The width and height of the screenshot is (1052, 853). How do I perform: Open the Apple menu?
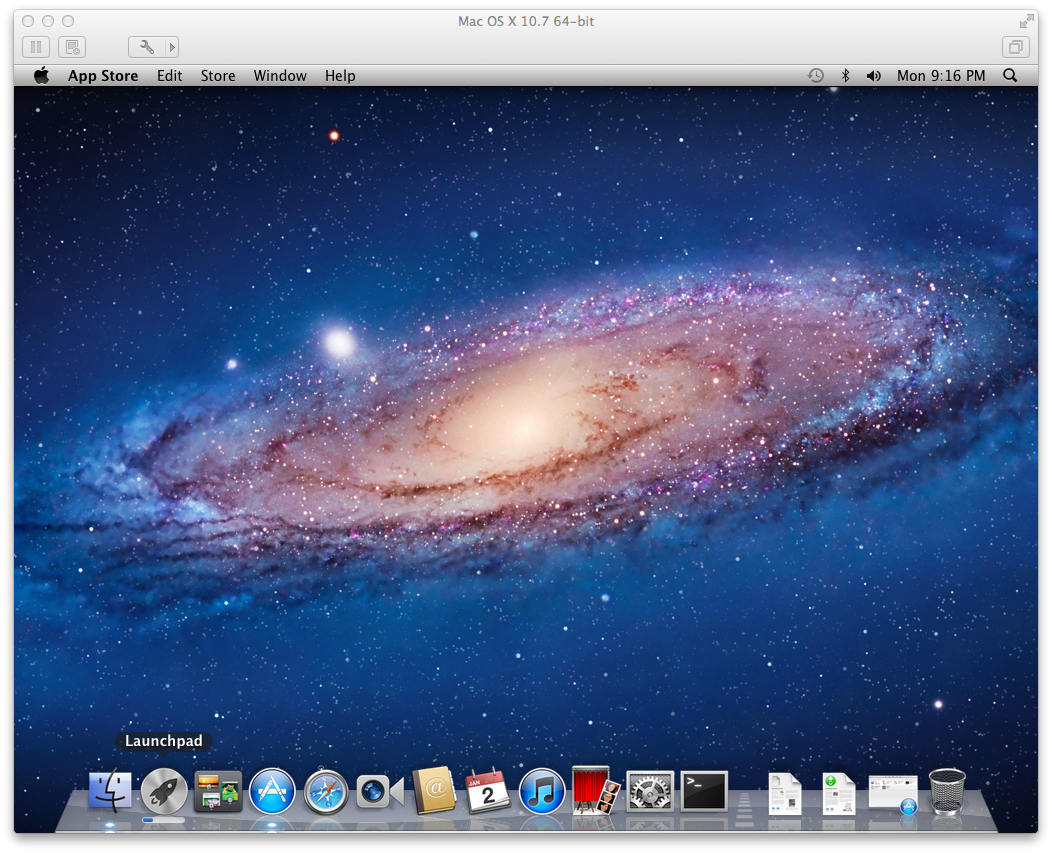pyautogui.click(x=42, y=75)
